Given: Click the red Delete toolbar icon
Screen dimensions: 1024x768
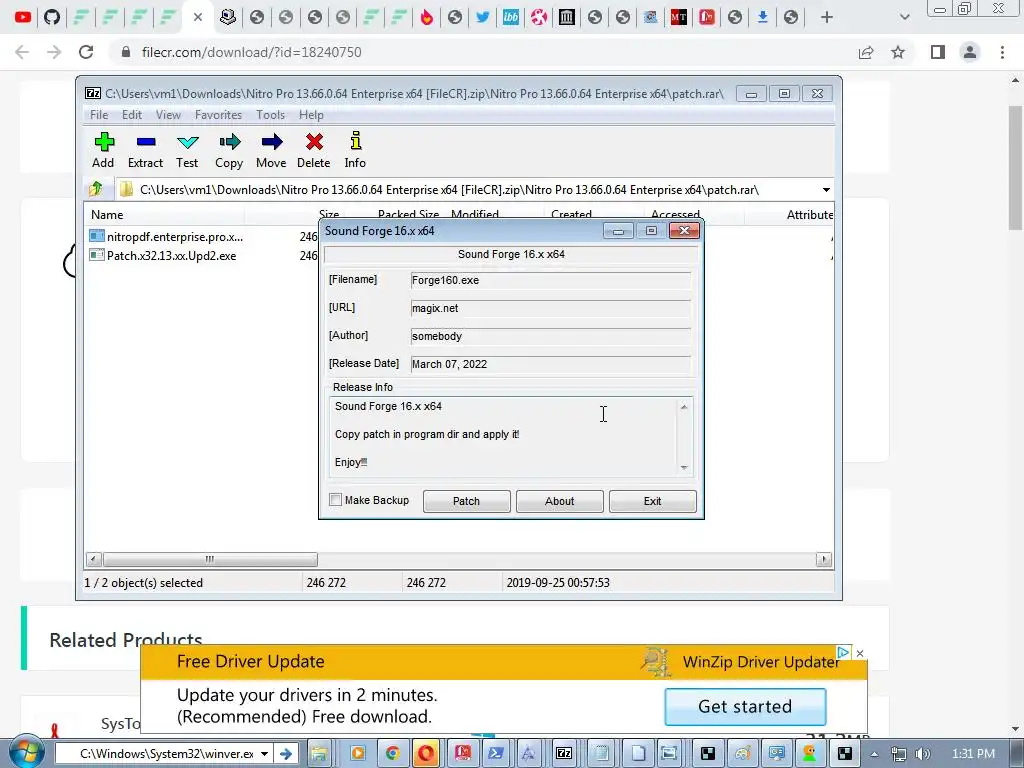Looking at the screenshot, I should coord(313,150).
